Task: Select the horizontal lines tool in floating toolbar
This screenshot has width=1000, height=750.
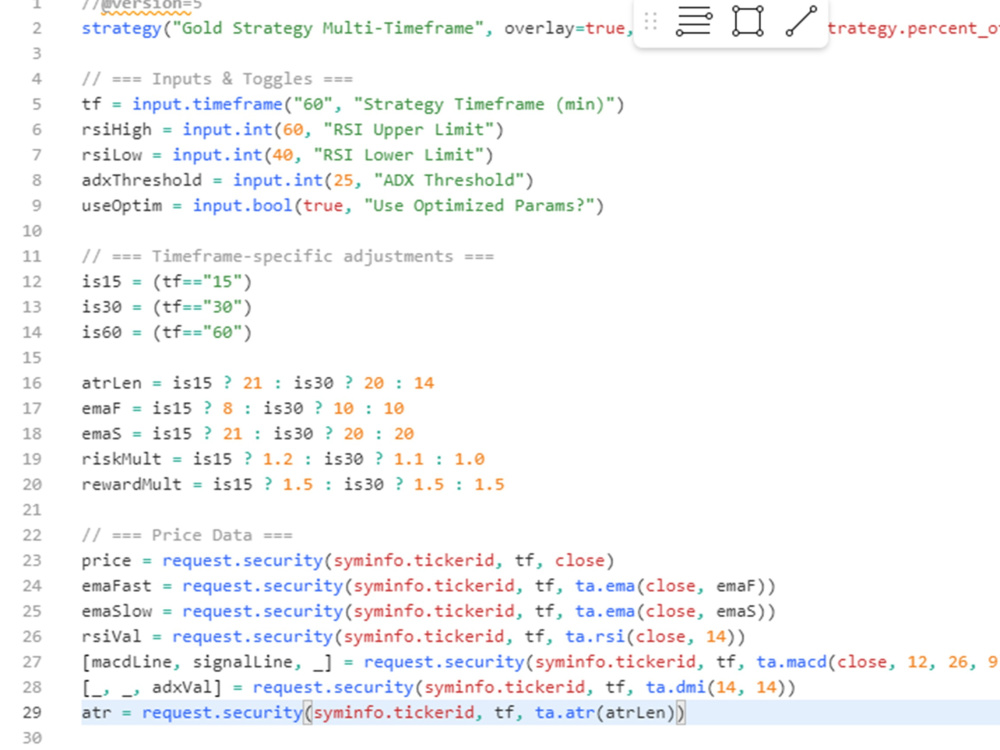Action: pos(694,21)
